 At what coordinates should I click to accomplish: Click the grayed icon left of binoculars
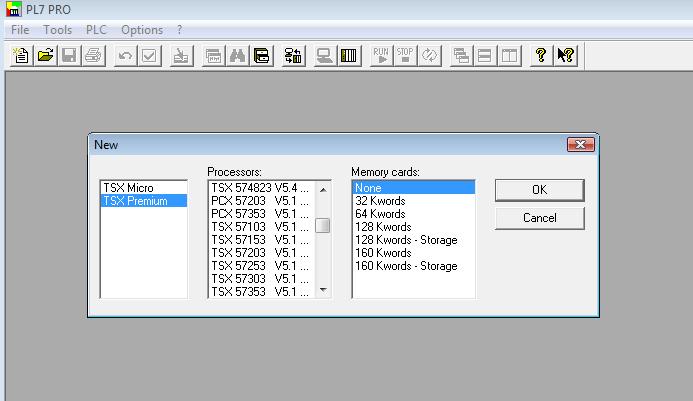[213, 56]
